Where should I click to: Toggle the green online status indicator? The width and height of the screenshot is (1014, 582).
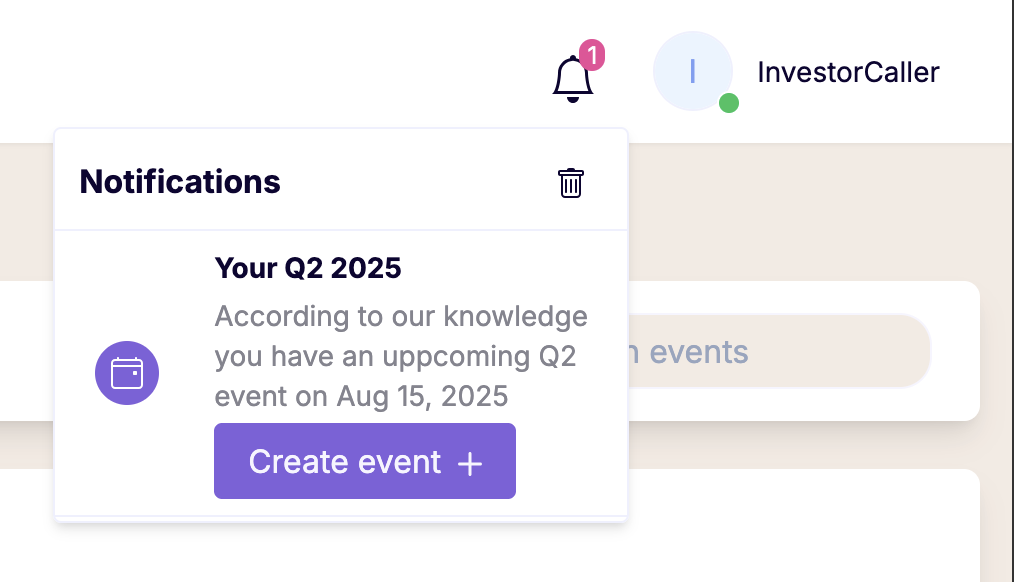727,102
